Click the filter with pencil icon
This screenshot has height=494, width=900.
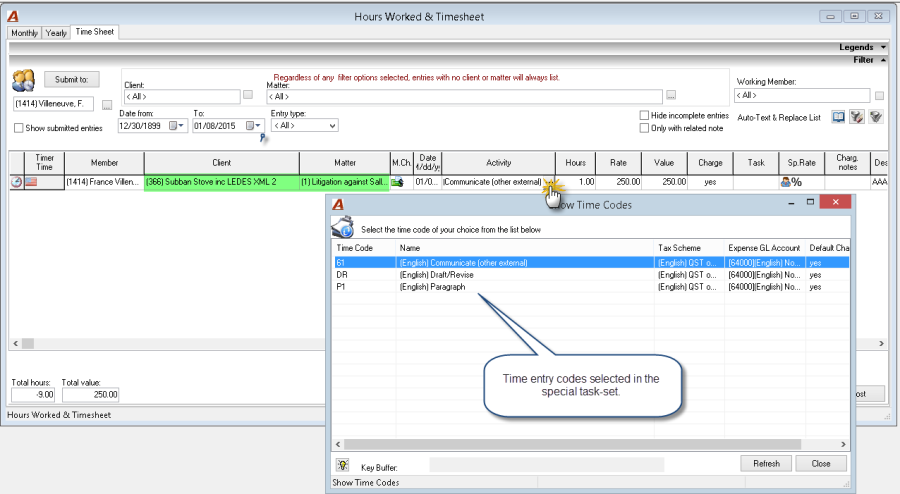(x=857, y=117)
